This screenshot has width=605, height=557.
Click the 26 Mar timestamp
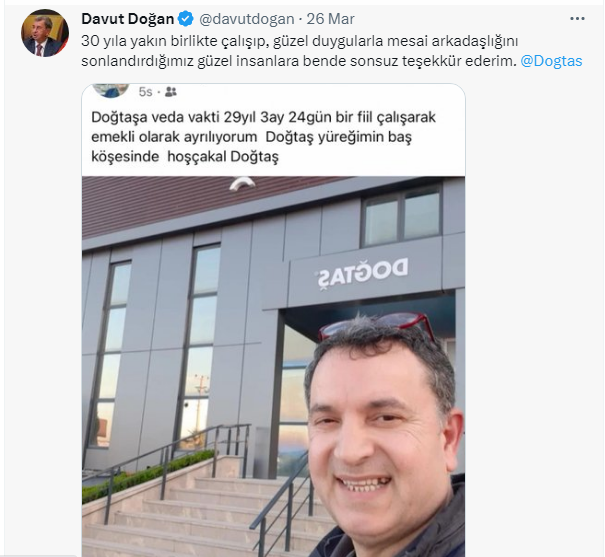[330, 19]
